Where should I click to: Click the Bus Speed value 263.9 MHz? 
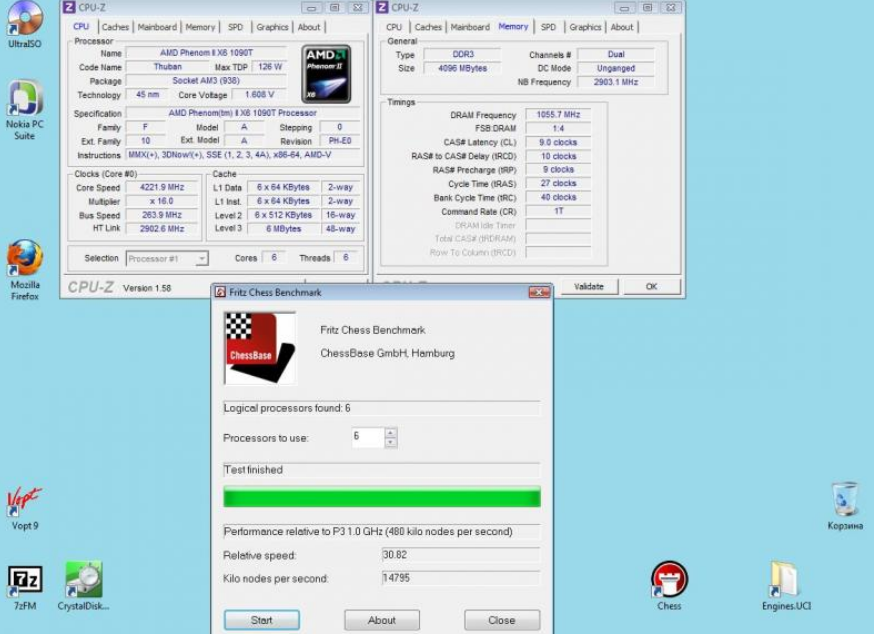(x=162, y=215)
